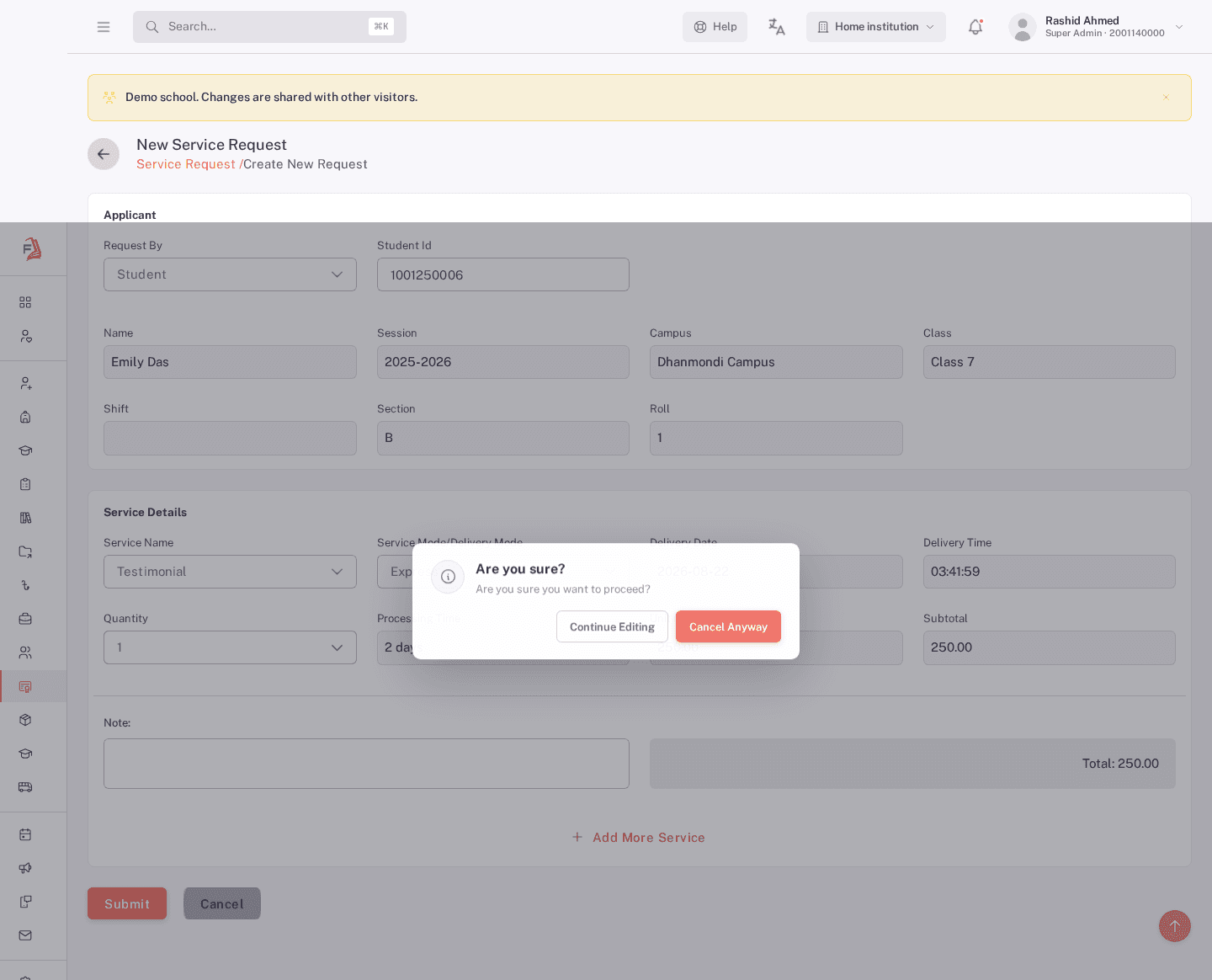The height and width of the screenshot is (980, 1212).
Task: Focus the top search field
Action: pyautogui.click(x=269, y=27)
